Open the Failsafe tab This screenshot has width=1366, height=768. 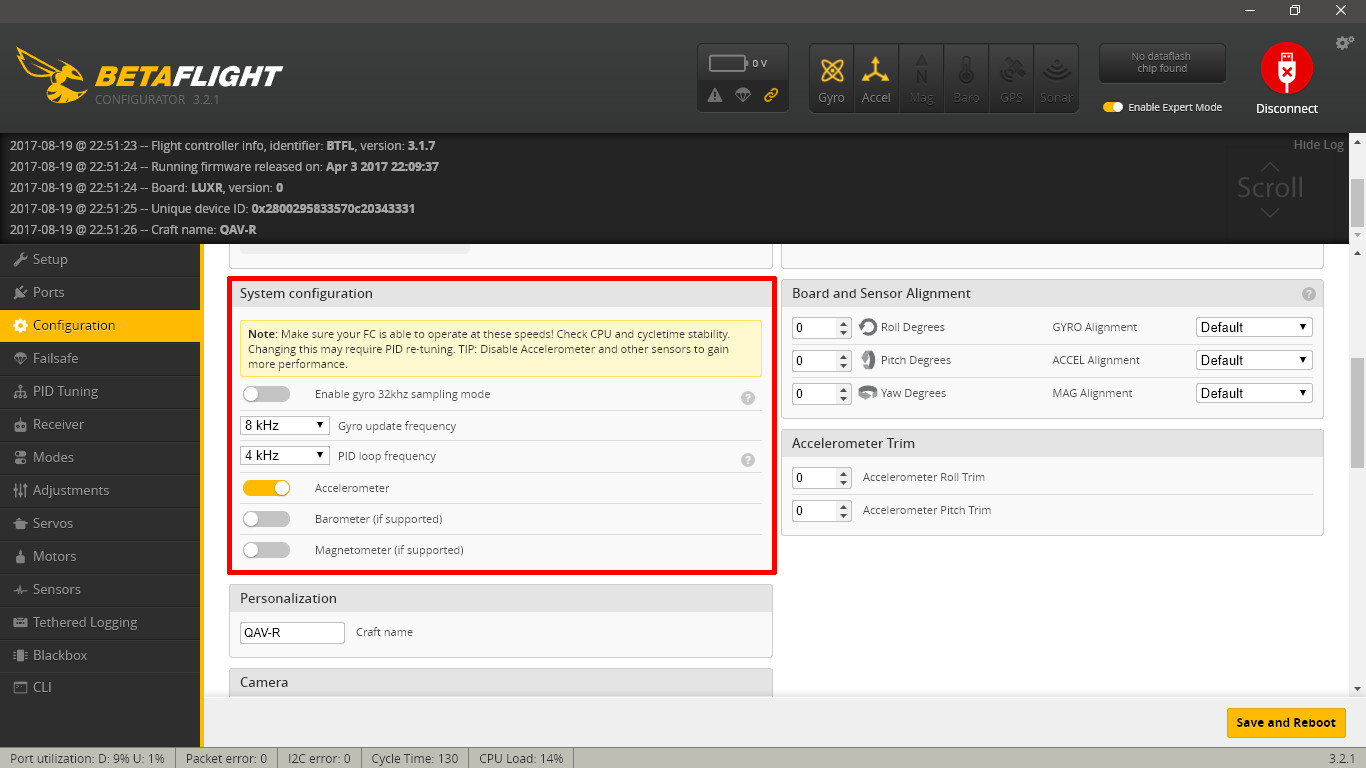coord(100,358)
